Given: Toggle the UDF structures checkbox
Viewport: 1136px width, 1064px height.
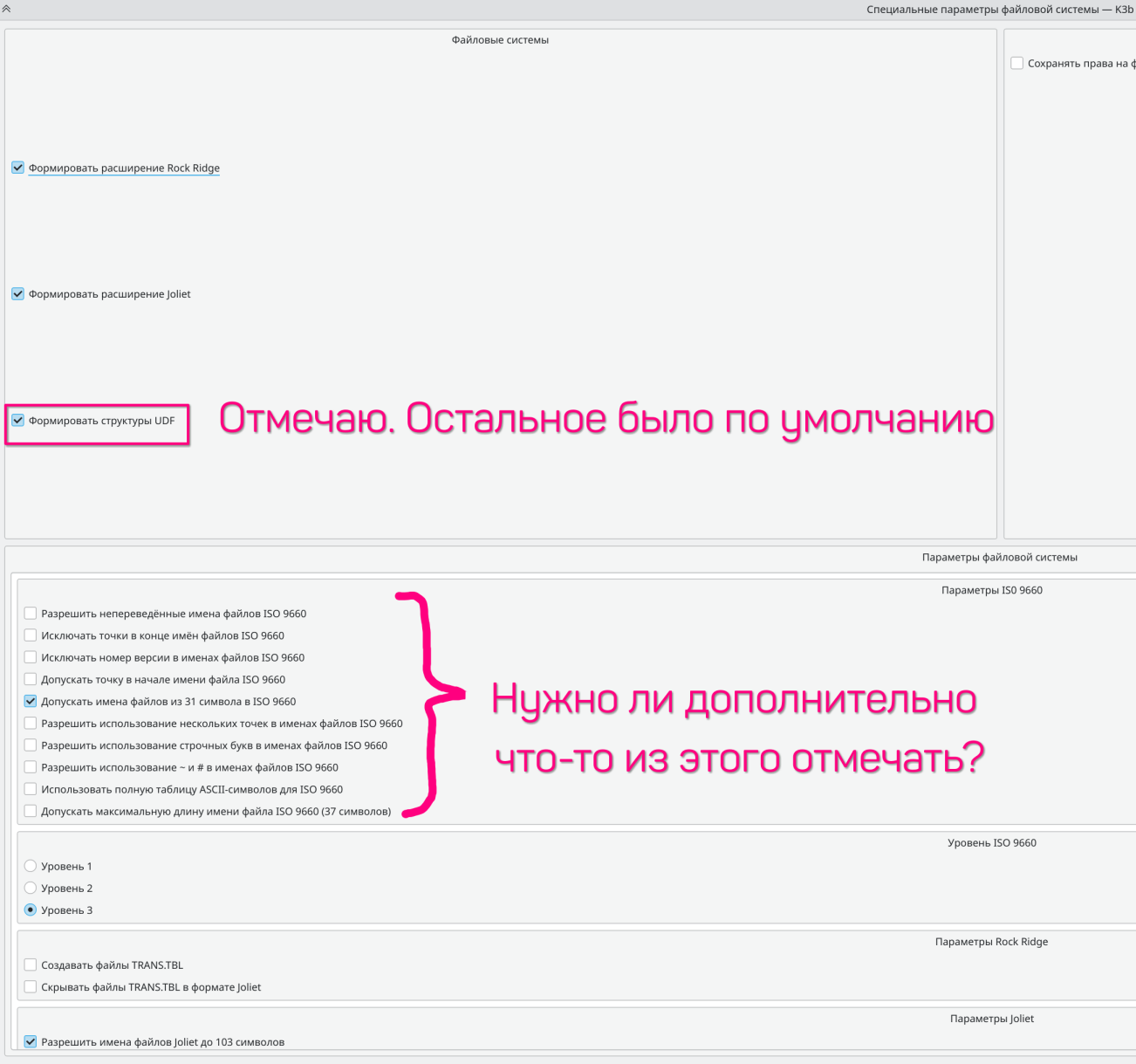Looking at the screenshot, I should point(17,421).
